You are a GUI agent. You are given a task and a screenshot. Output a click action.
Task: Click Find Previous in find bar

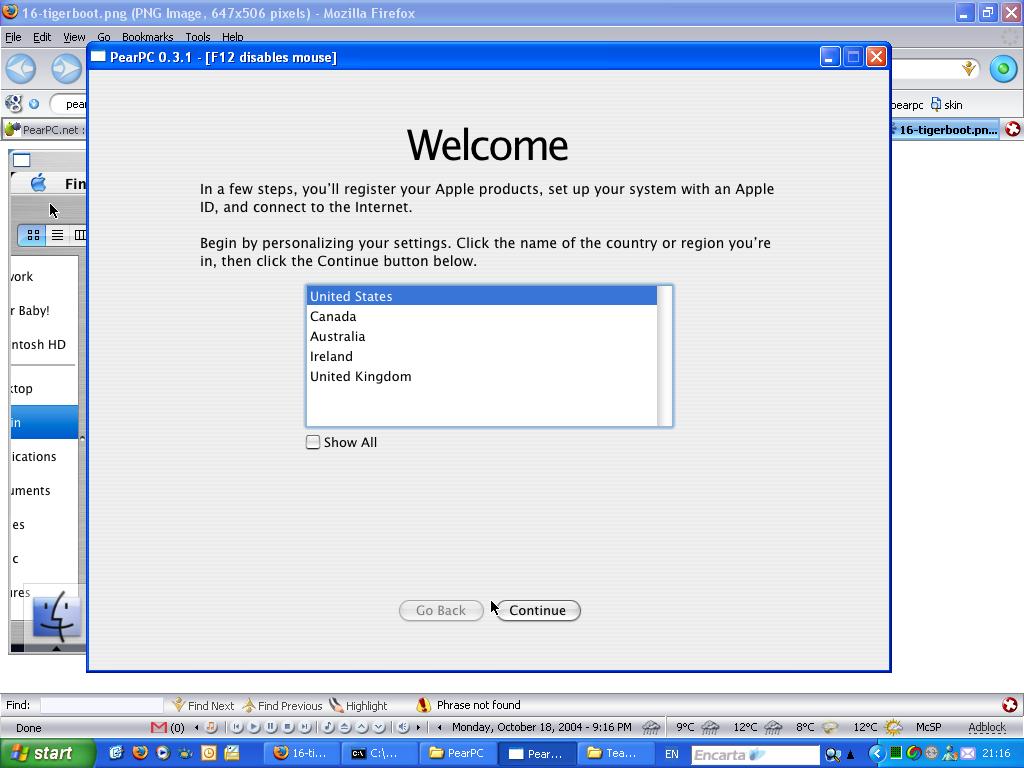click(282, 705)
